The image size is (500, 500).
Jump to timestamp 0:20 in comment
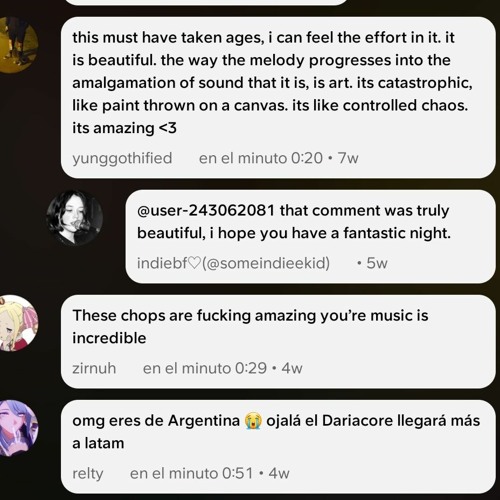click(261, 158)
